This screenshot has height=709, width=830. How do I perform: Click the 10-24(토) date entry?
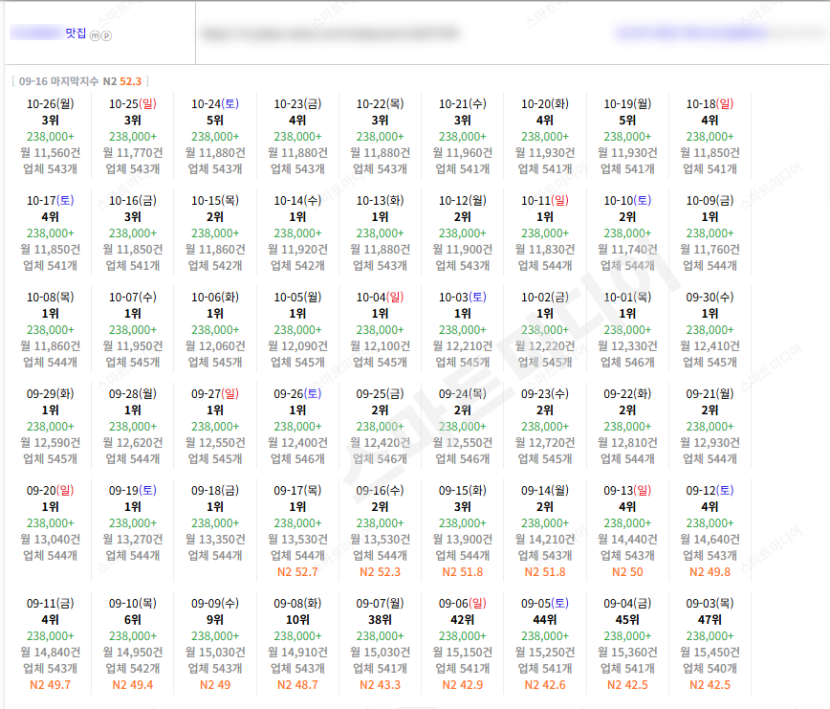pyautogui.click(x=215, y=104)
